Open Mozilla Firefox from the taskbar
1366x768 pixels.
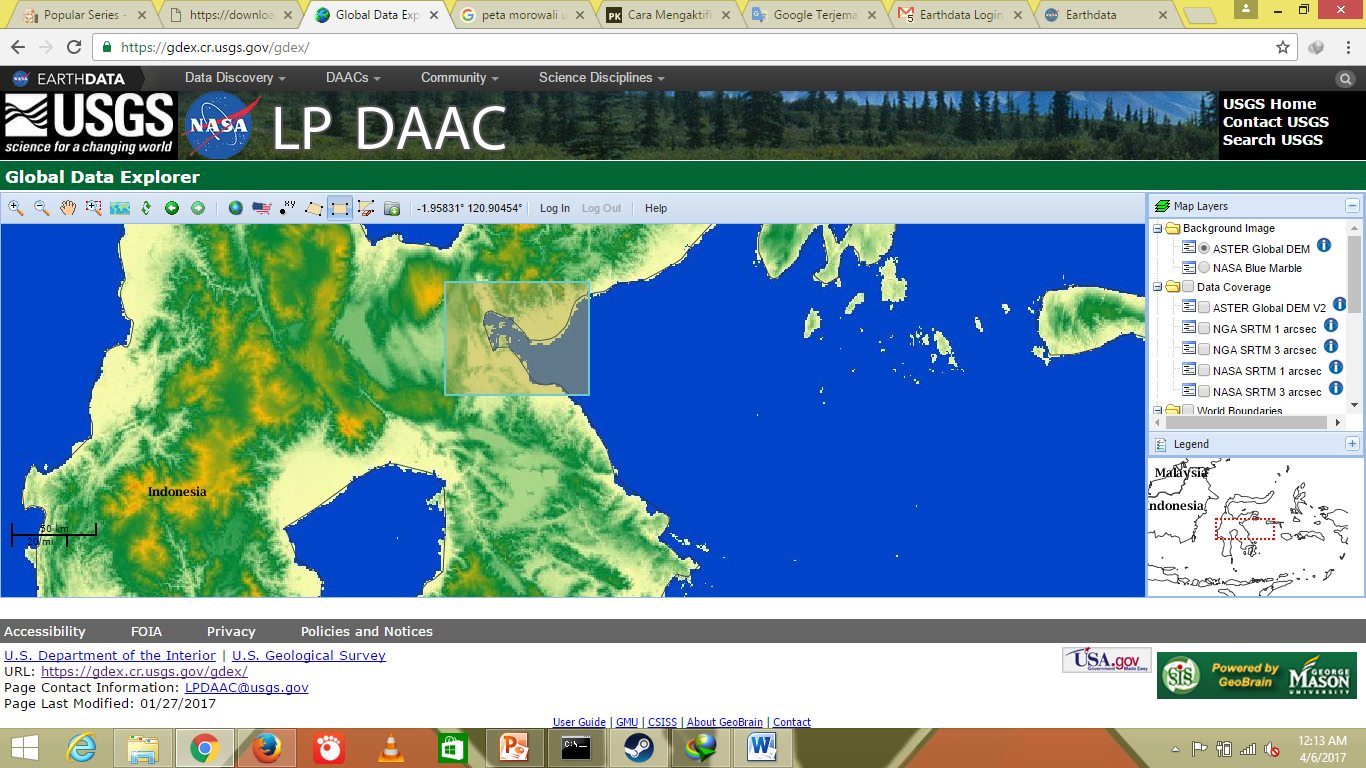point(266,747)
